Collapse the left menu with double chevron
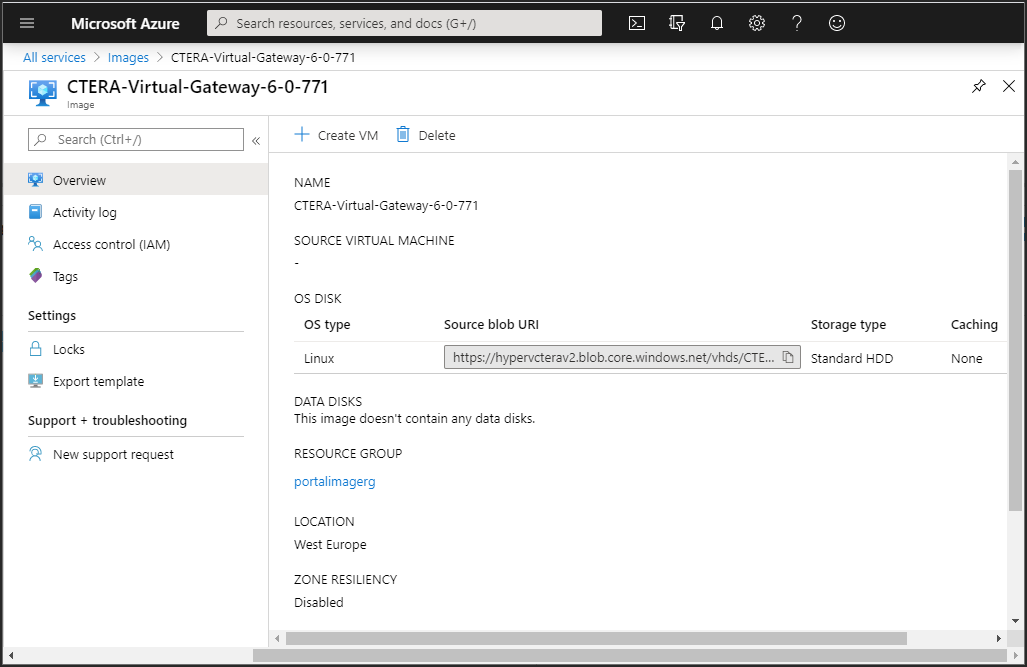Viewport: 1027px width, 667px height. pos(256,140)
